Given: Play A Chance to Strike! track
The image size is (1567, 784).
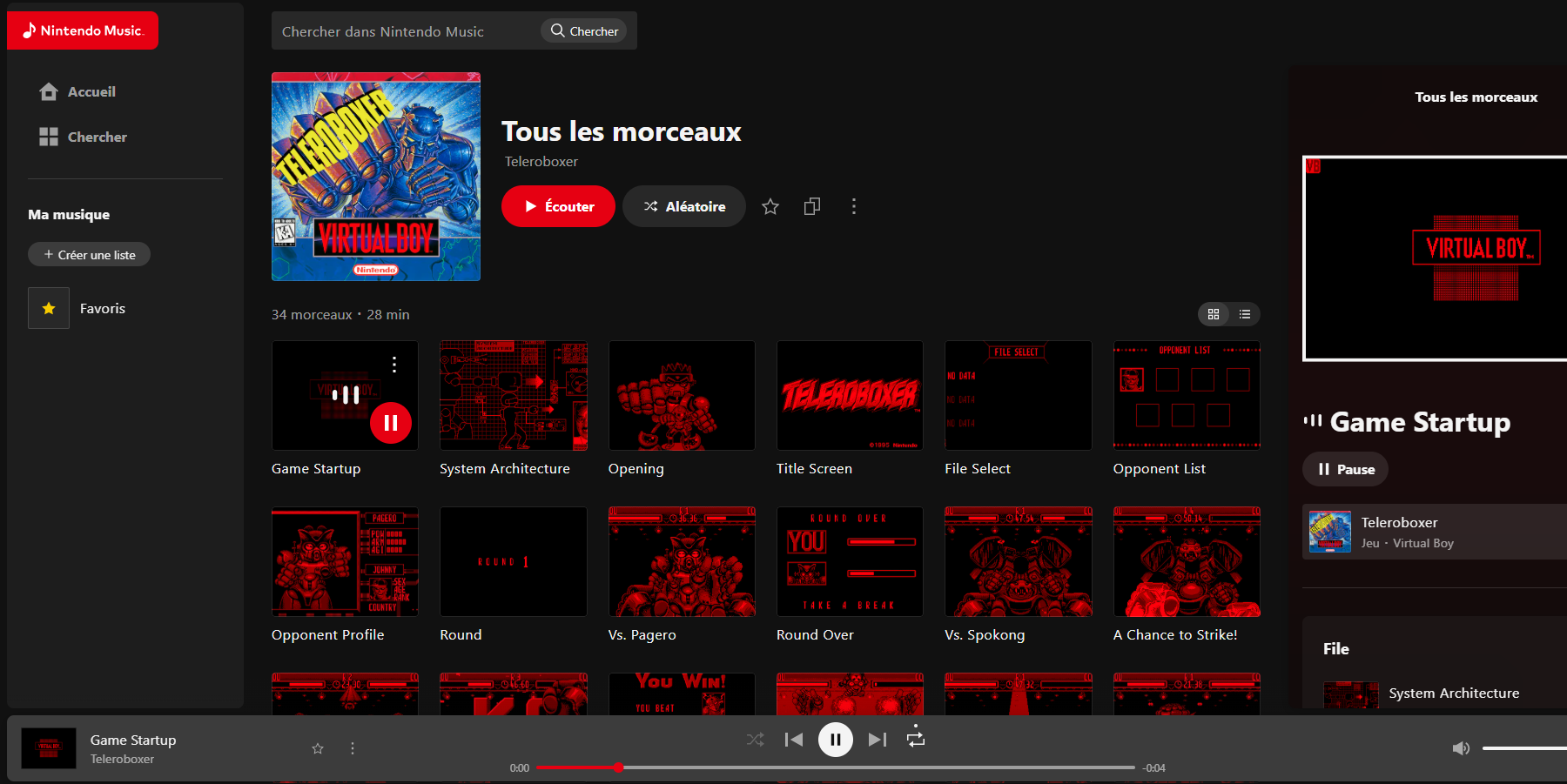Looking at the screenshot, I should (x=1187, y=562).
